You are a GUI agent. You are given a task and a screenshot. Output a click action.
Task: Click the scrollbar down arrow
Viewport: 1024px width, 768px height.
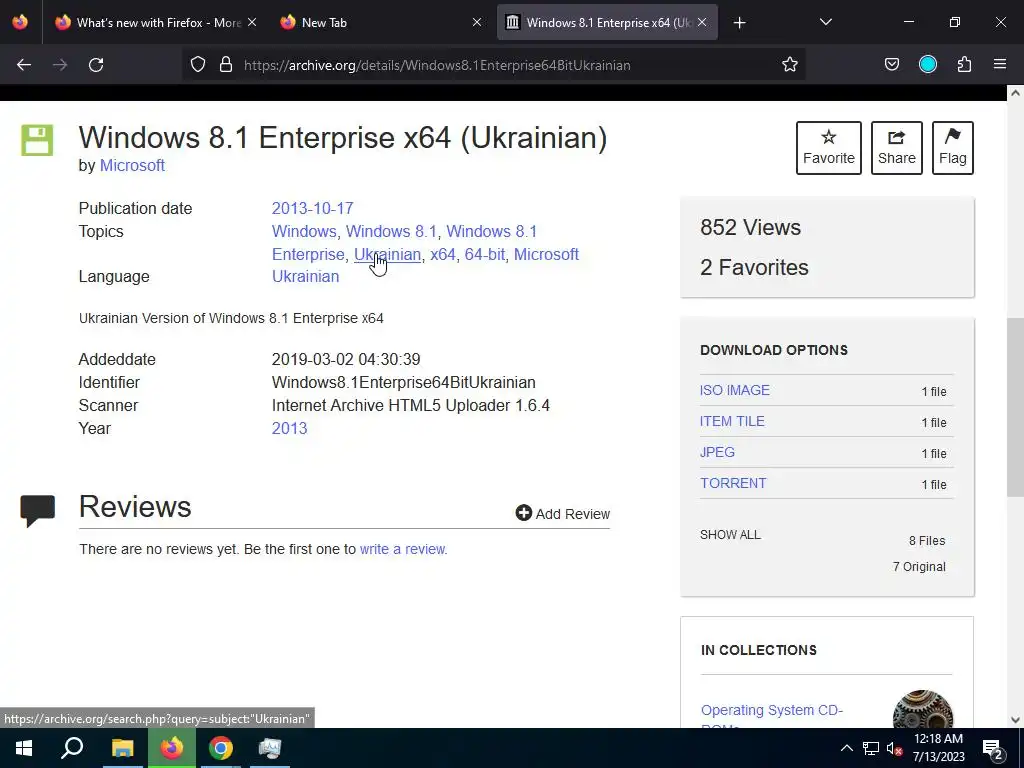(x=1015, y=720)
